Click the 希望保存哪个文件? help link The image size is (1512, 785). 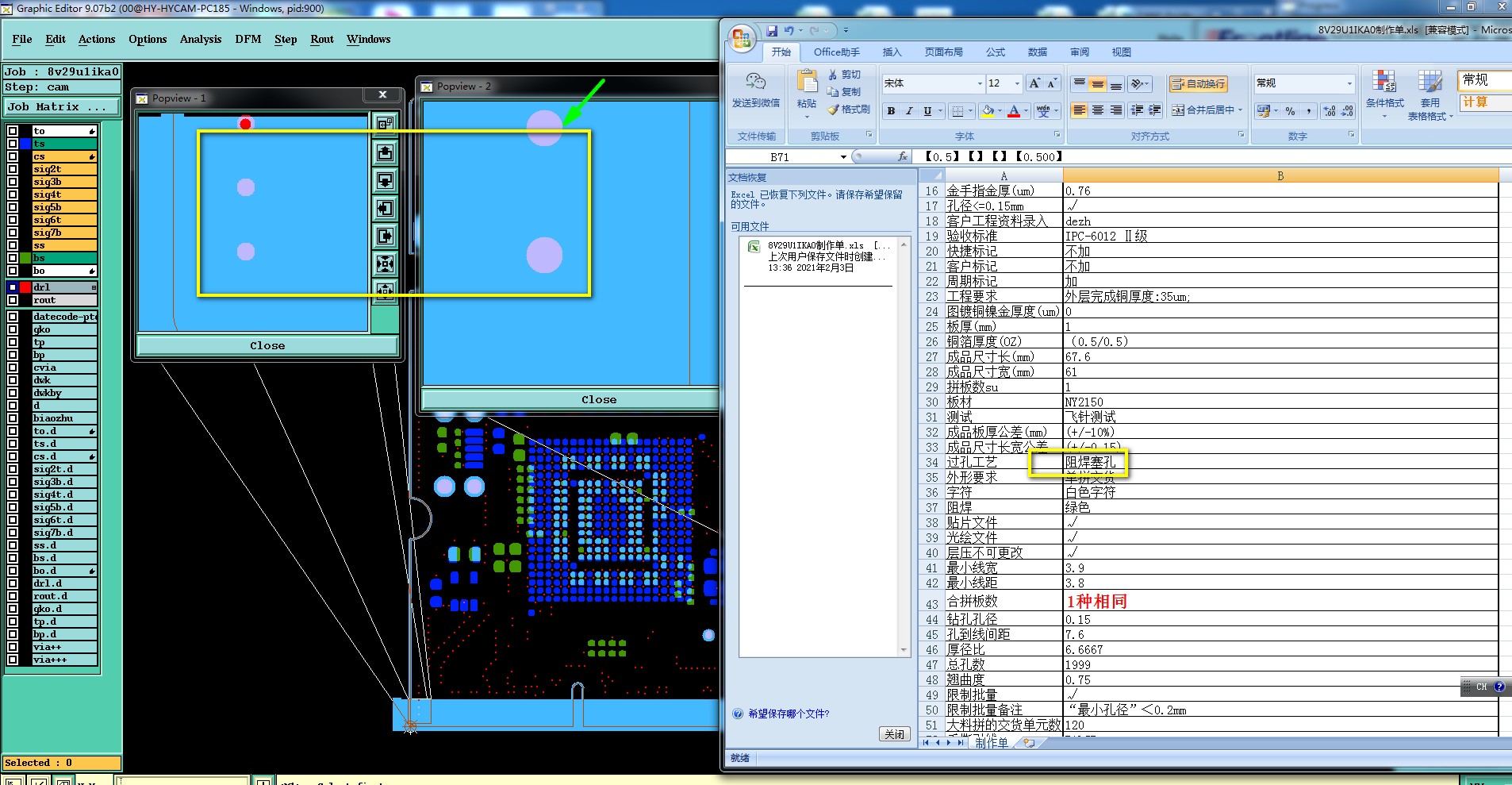[x=789, y=714]
